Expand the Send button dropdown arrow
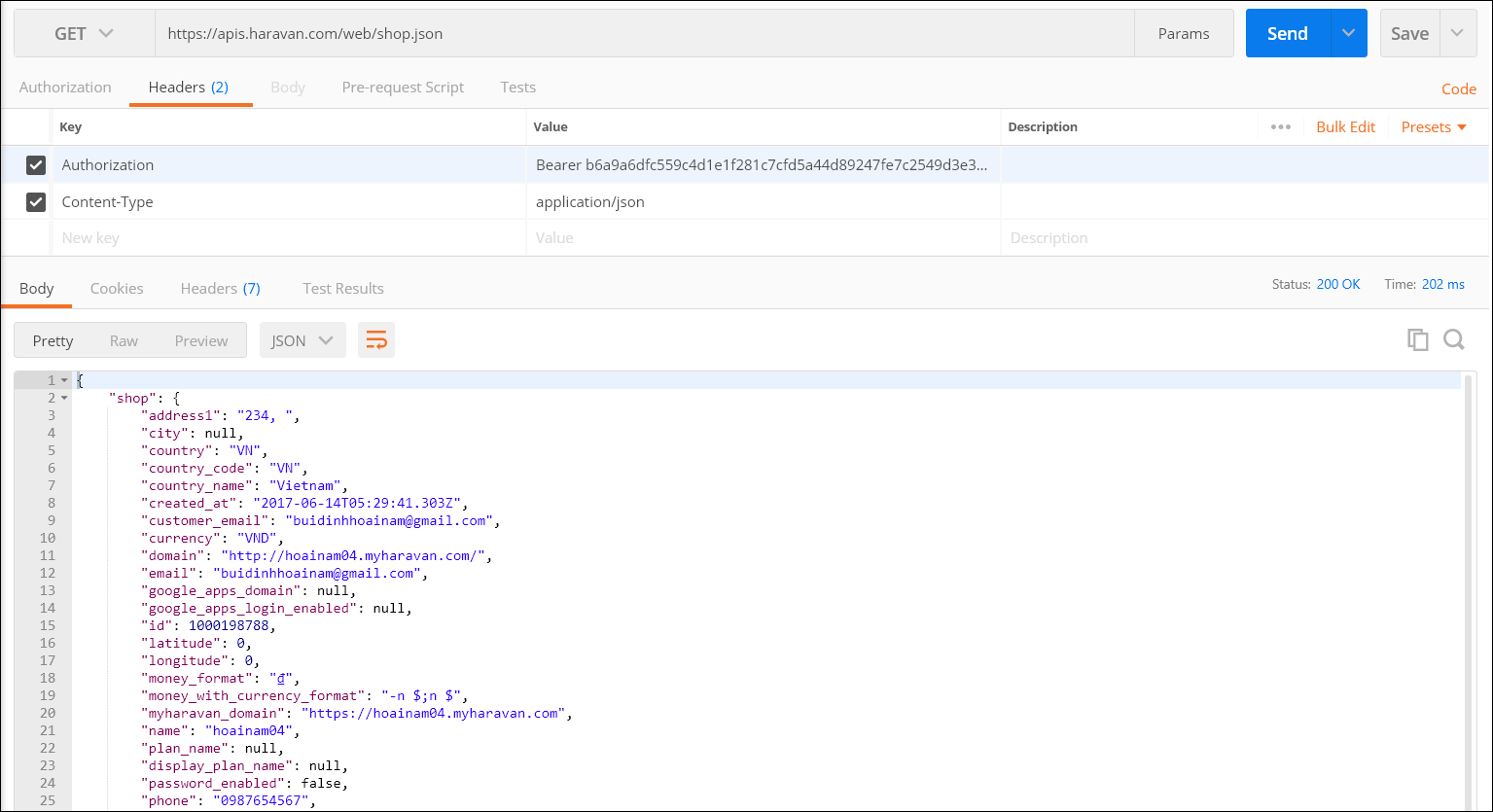Image resolution: width=1493 pixels, height=812 pixels. [1348, 34]
